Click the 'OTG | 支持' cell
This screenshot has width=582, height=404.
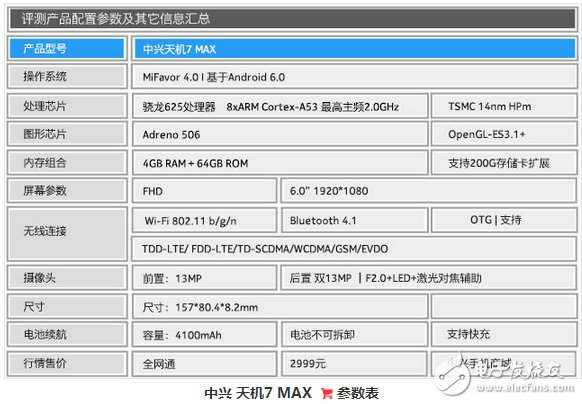(x=504, y=220)
